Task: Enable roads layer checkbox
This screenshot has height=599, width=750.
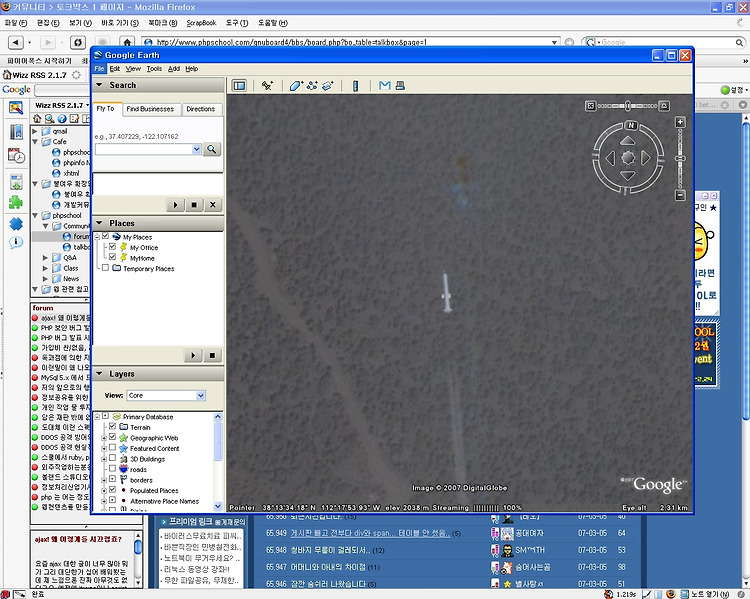Action: point(112,468)
